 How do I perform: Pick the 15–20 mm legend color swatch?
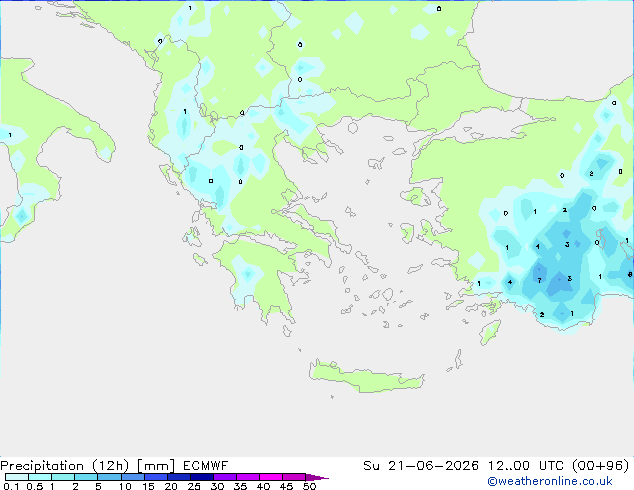[156, 477]
